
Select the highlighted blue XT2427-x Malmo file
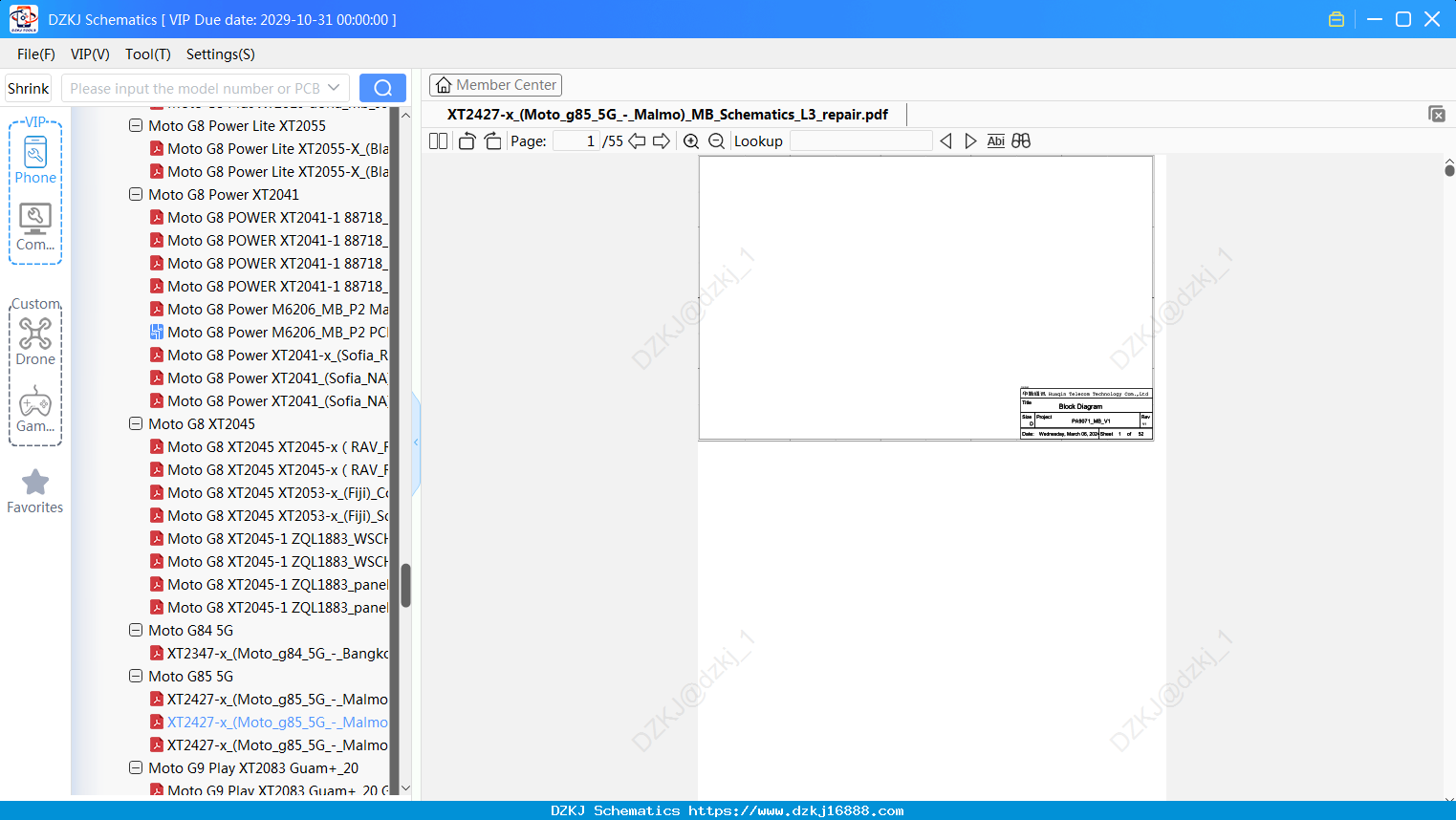tap(269, 723)
